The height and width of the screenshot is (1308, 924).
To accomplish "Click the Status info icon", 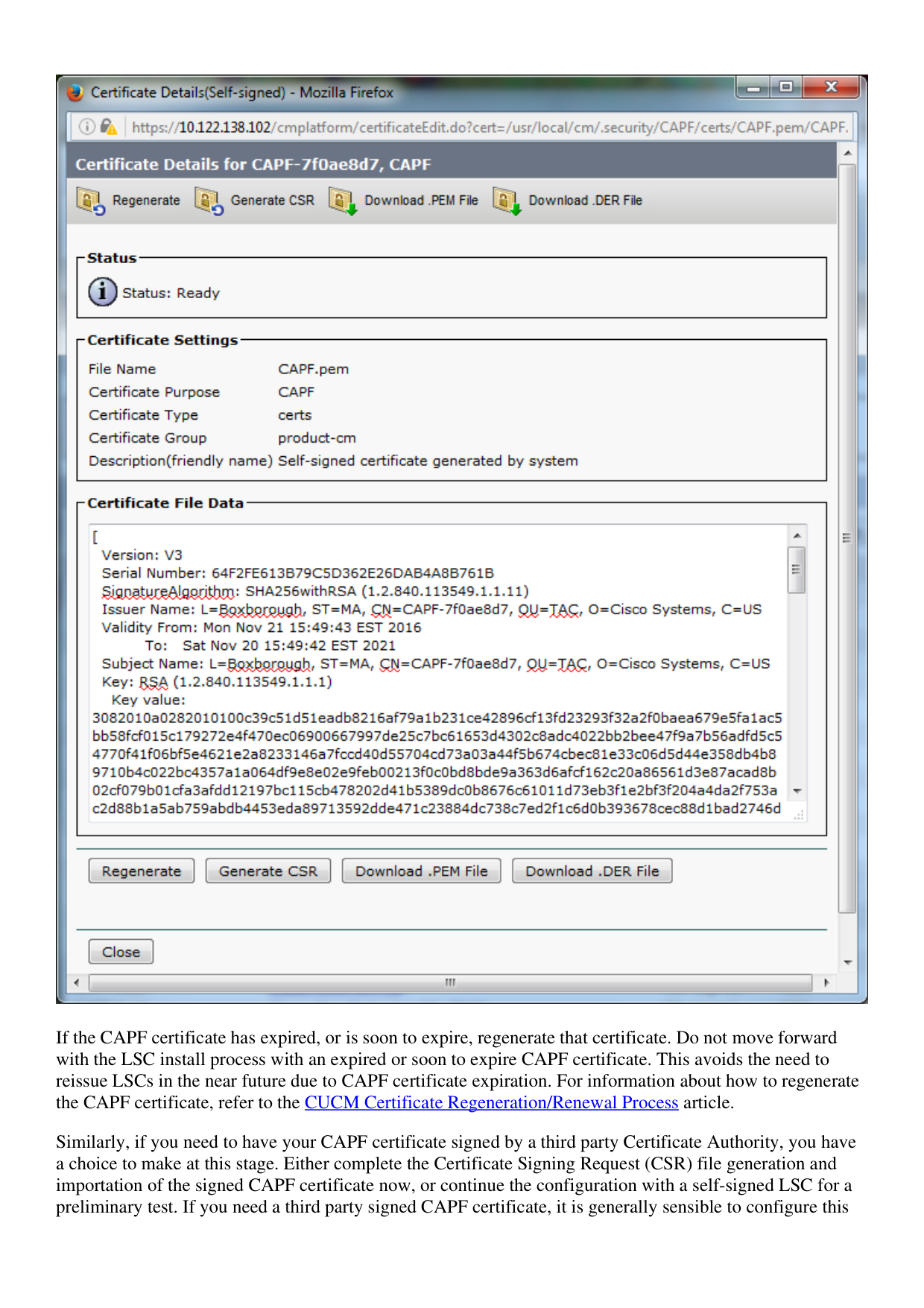I will click(x=102, y=292).
